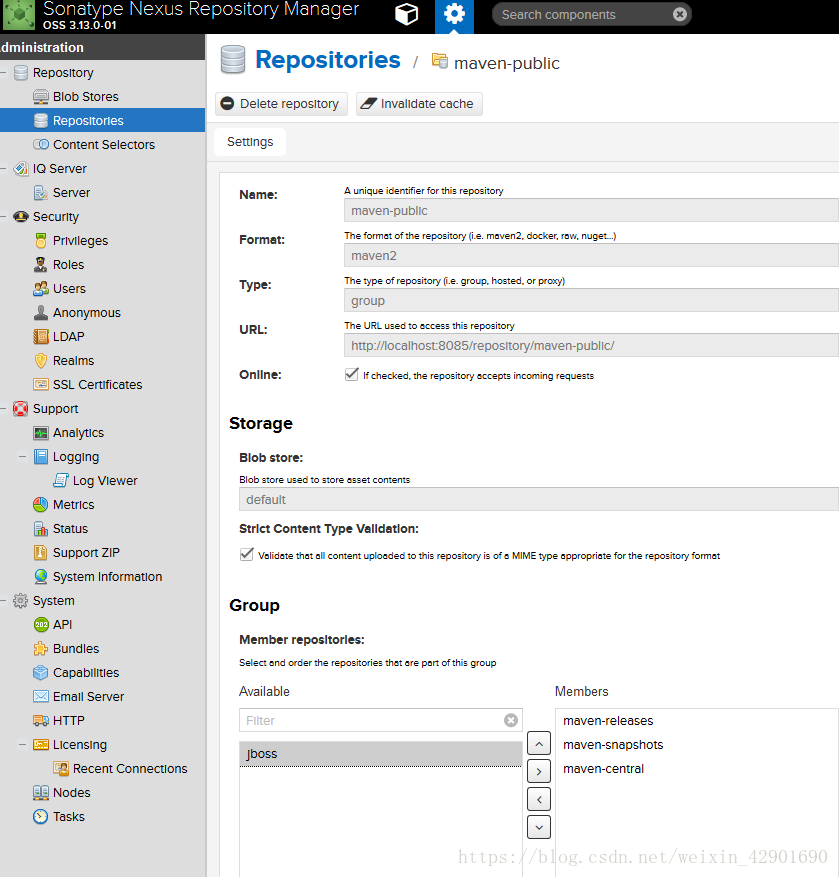Collapse the Security tree section
The height and width of the screenshot is (877, 839).
pyautogui.click(x=3, y=216)
